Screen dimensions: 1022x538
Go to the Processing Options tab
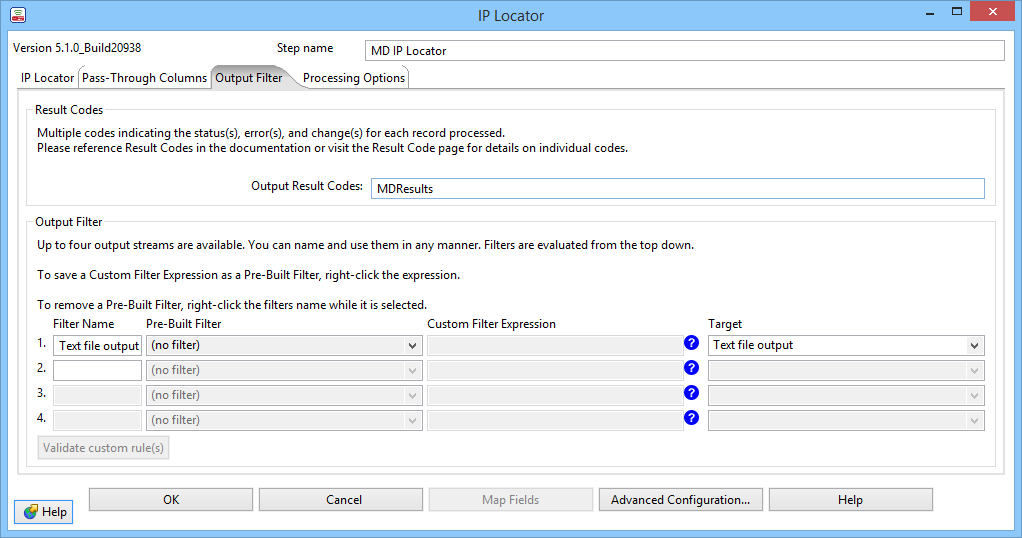coord(354,78)
